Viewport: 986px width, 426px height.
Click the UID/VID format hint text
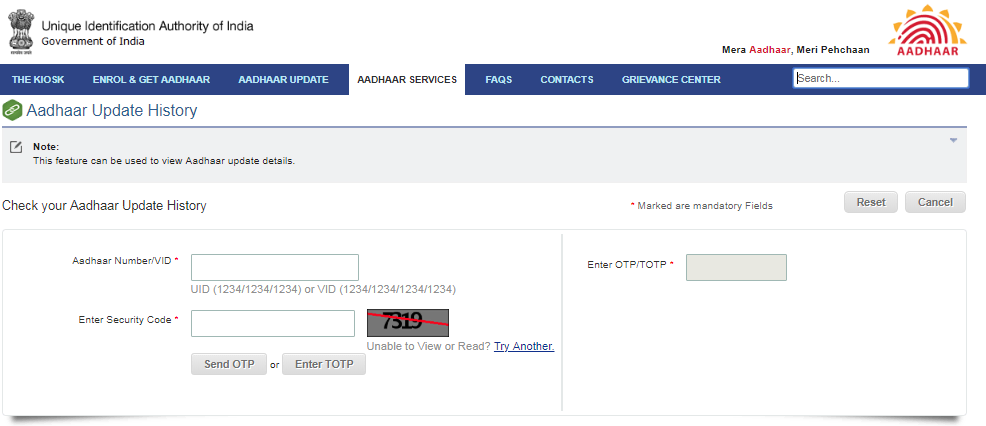pyautogui.click(x=323, y=289)
